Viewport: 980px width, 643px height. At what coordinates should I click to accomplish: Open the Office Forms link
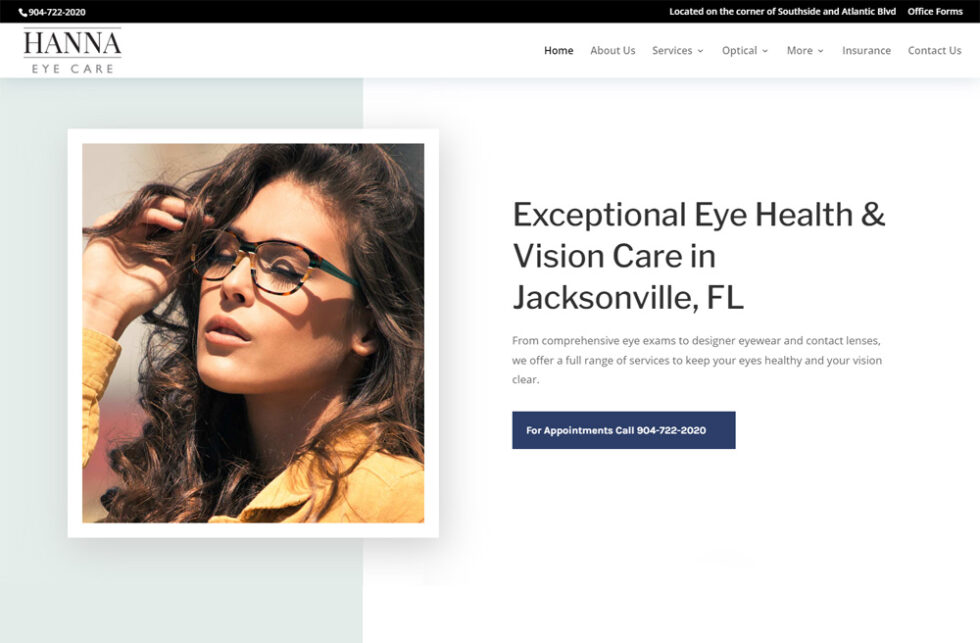click(934, 11)
